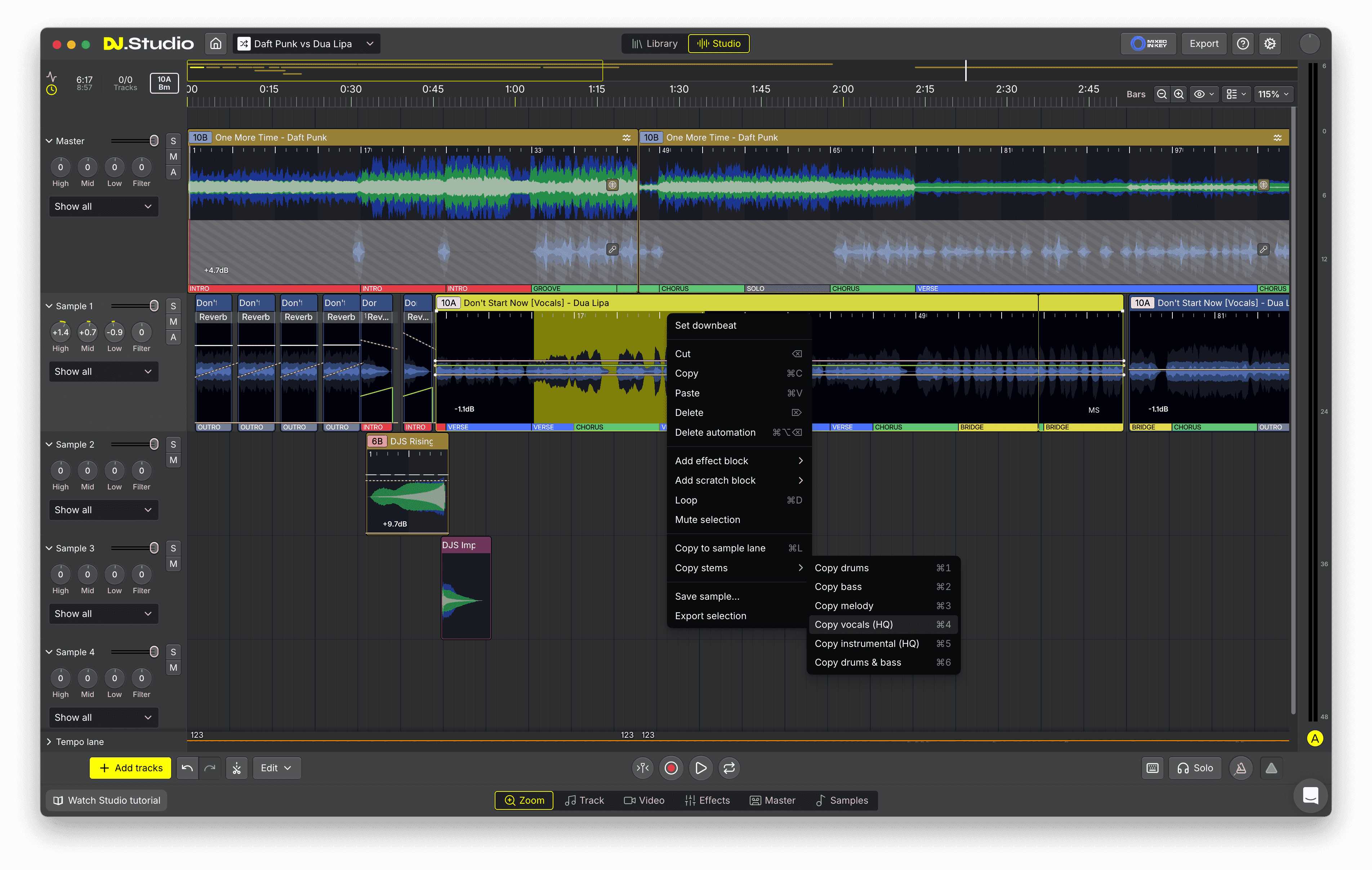The width and height of the screenshot is (1372, 870).
Task: Click the Export button
Action: 1203,43
